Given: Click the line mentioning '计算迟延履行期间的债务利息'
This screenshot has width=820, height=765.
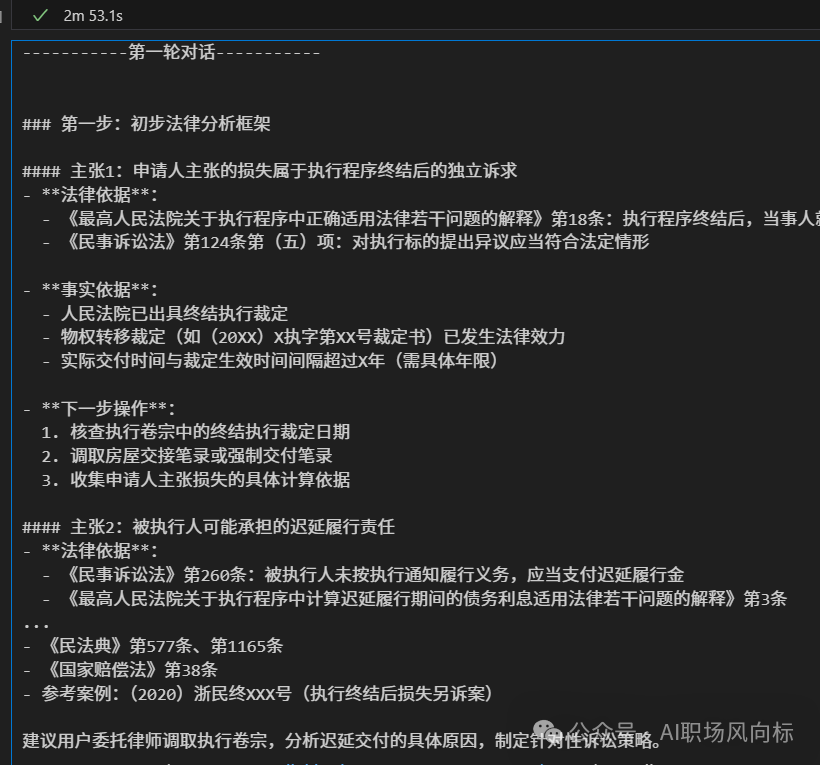Looking at the screenshot, I should point(415,599).
